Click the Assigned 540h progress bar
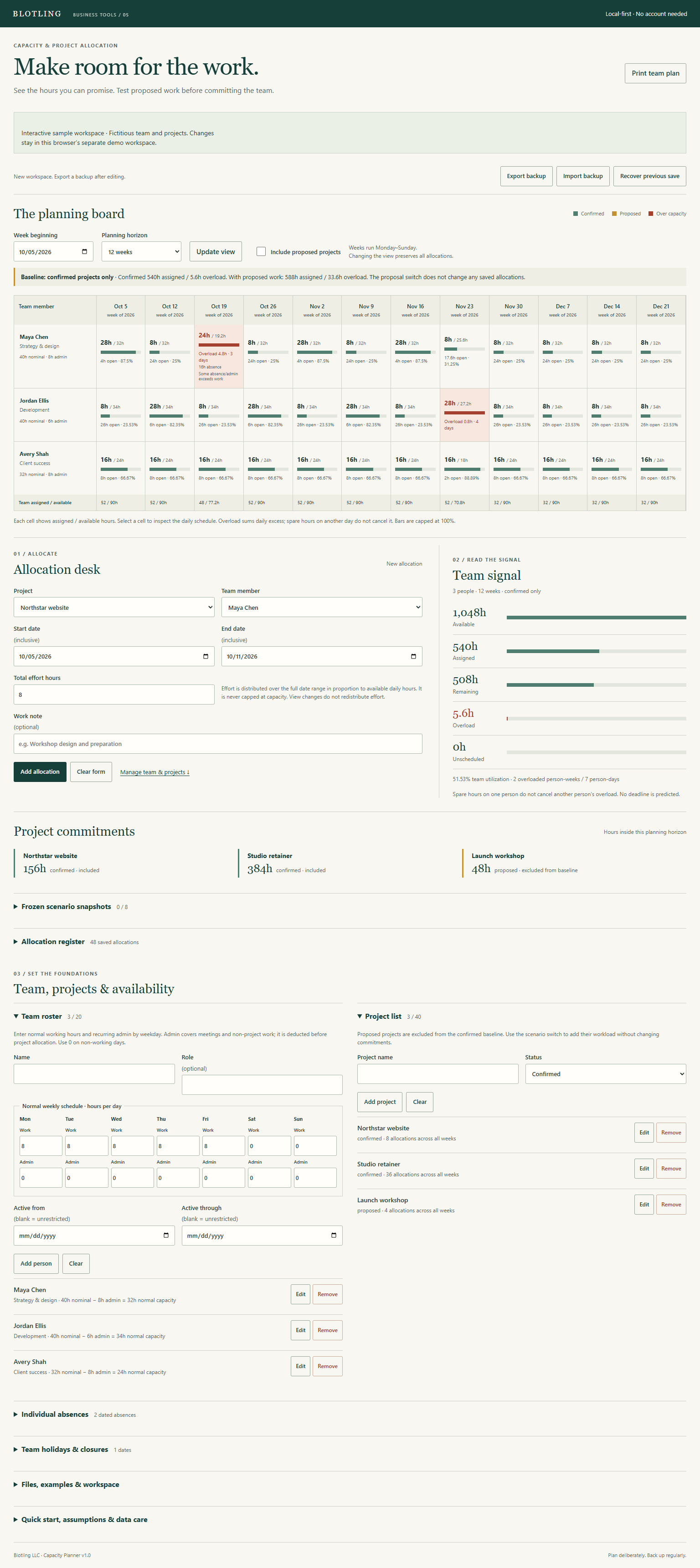Viewport: 700px width, 1568px height. click(x=597, y=651)
